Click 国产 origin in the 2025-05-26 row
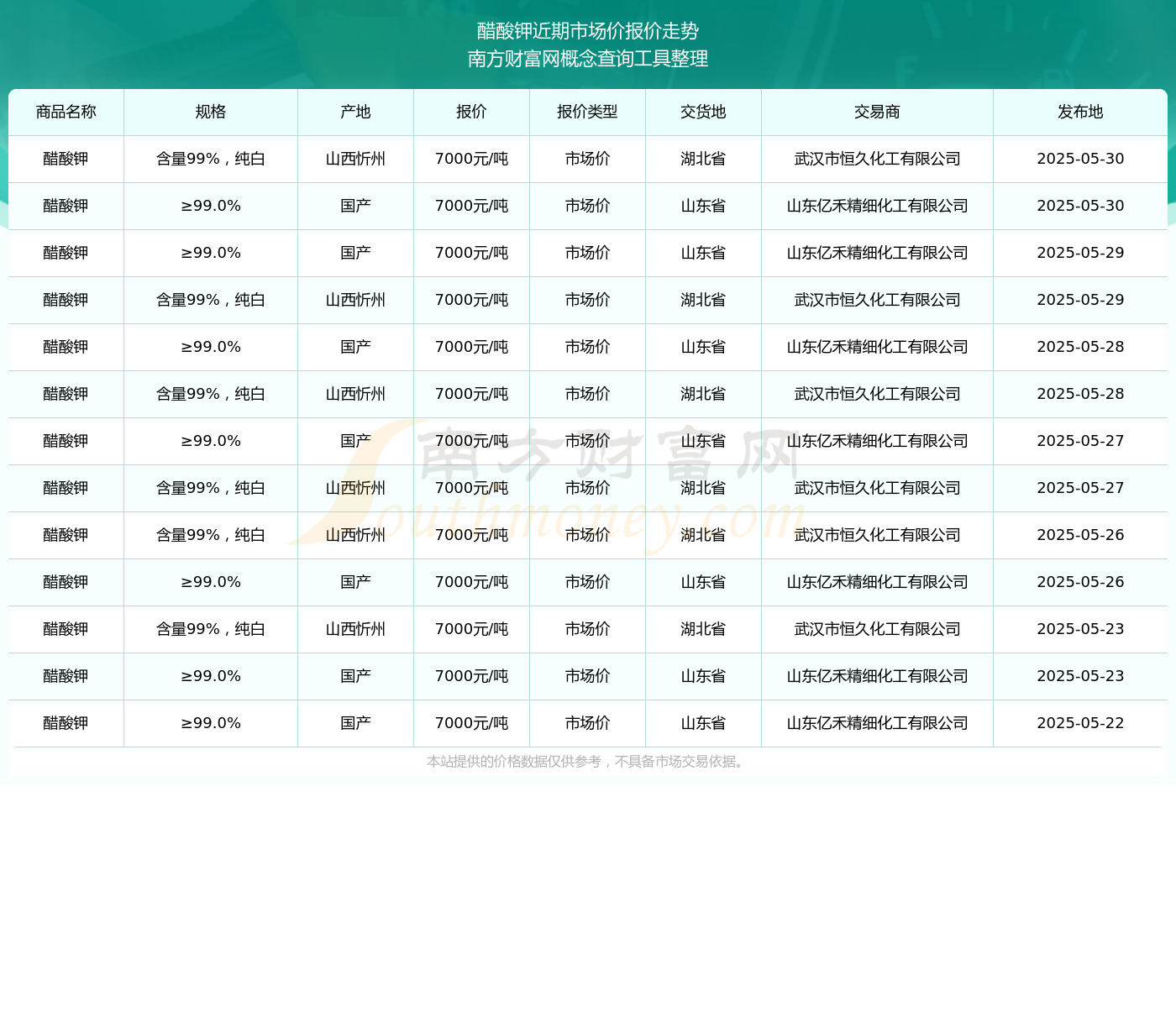Screen dimensions: 1176x1012 click(356, 582)
